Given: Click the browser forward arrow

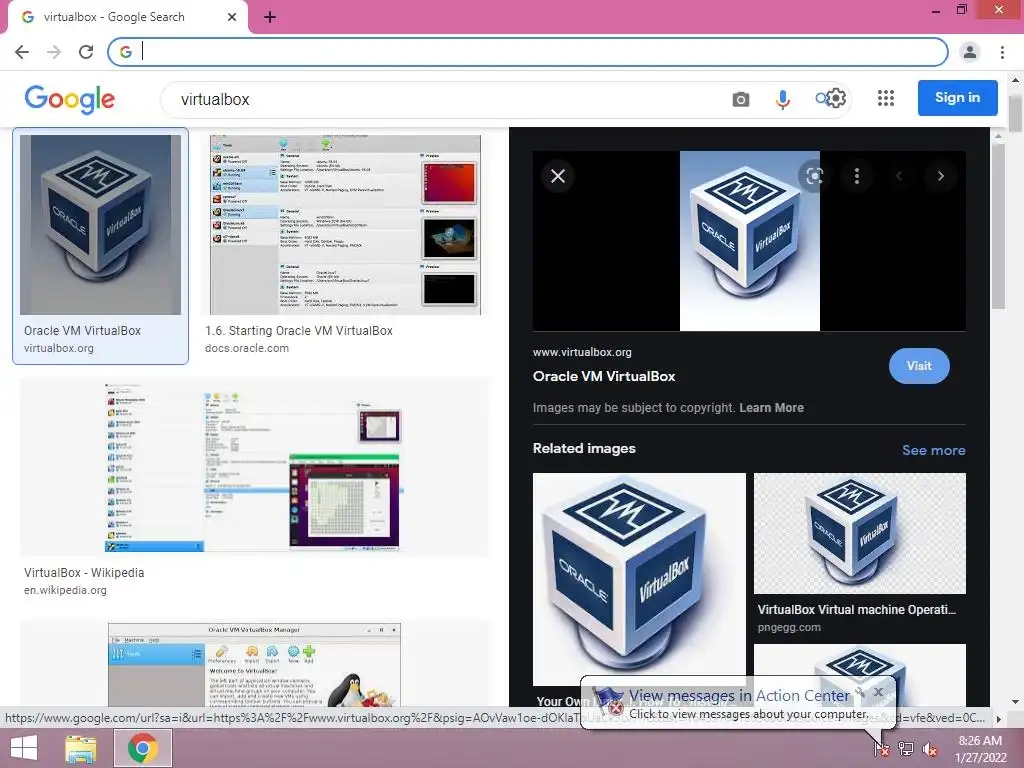Looking at the screenshot, I should [x=54, y=52].
